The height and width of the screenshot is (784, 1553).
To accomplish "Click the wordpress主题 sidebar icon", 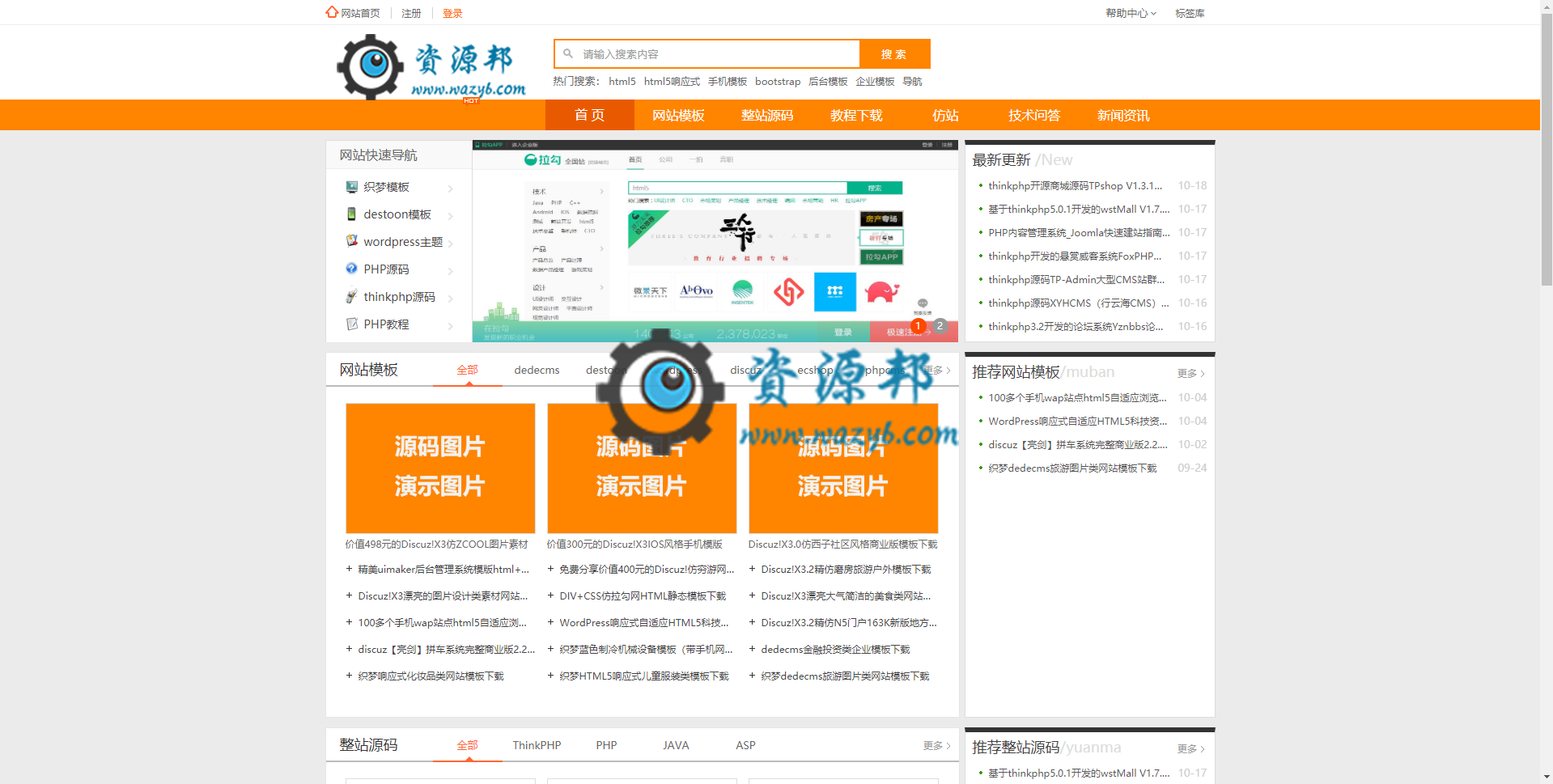I will [x=351, y=241].
